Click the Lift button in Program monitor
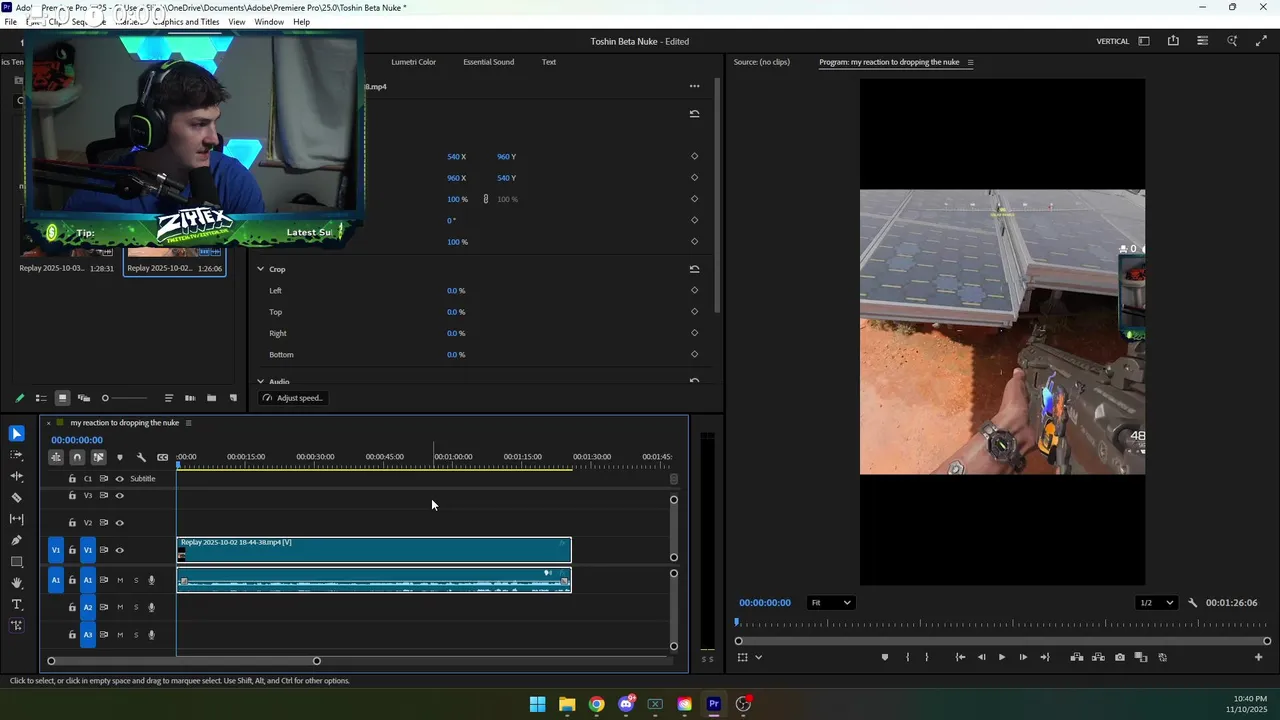Image resolution: width=1280 pixels, height=720 pixels. pyautogui.click(x=1077, y=657)
